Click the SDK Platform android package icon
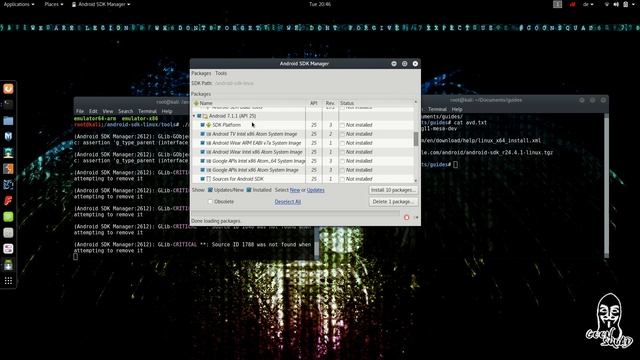This screenshot has width=640, height=360. point(209,125)
